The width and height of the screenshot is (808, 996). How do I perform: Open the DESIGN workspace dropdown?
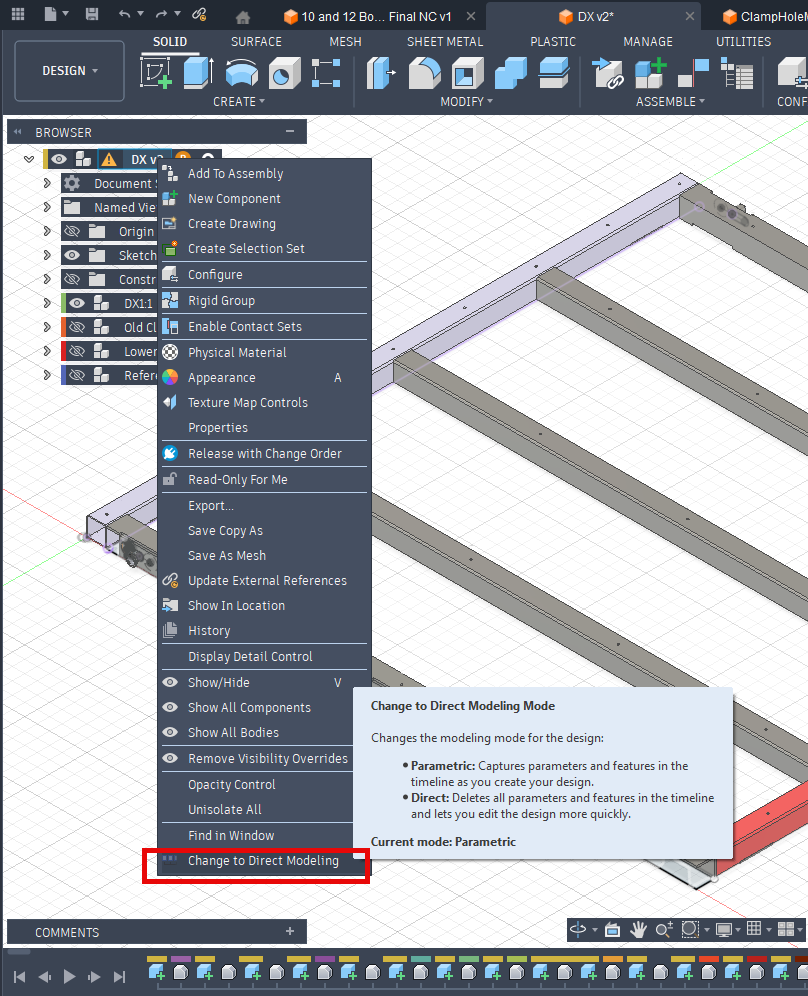point(69,71)
